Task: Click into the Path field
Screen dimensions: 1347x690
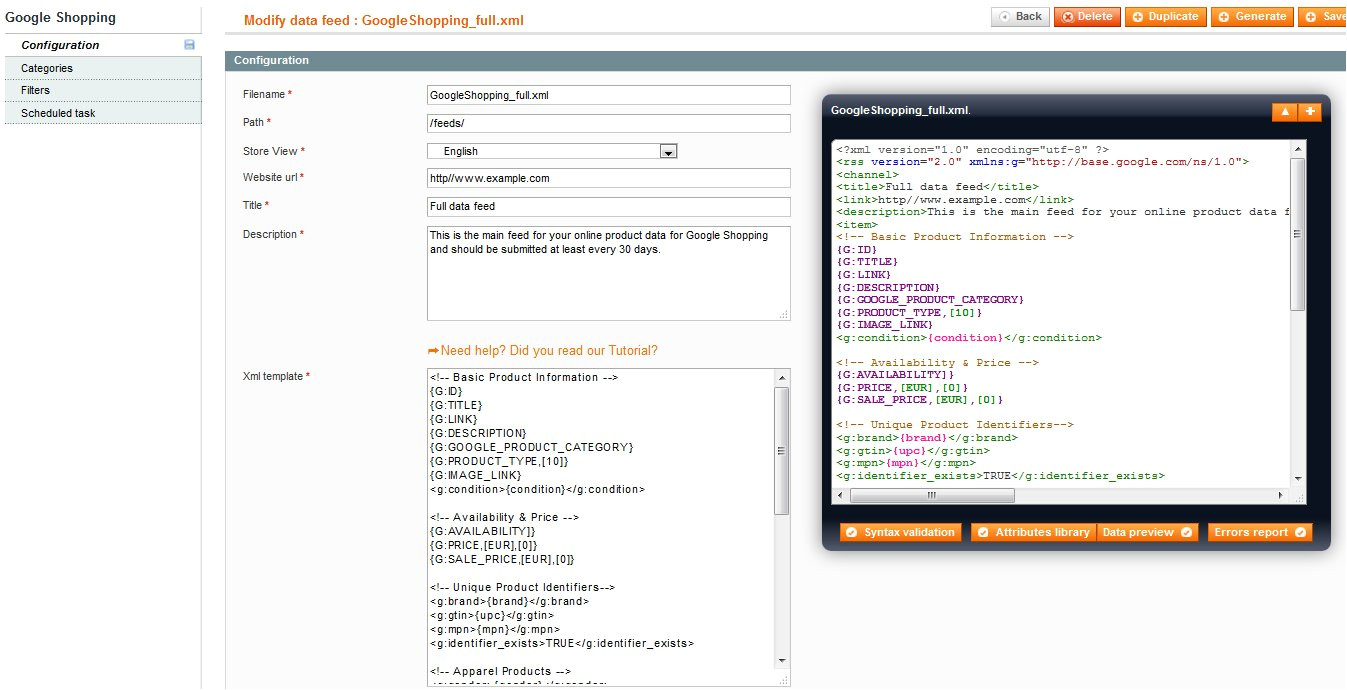Action: [x=609, y=123]
